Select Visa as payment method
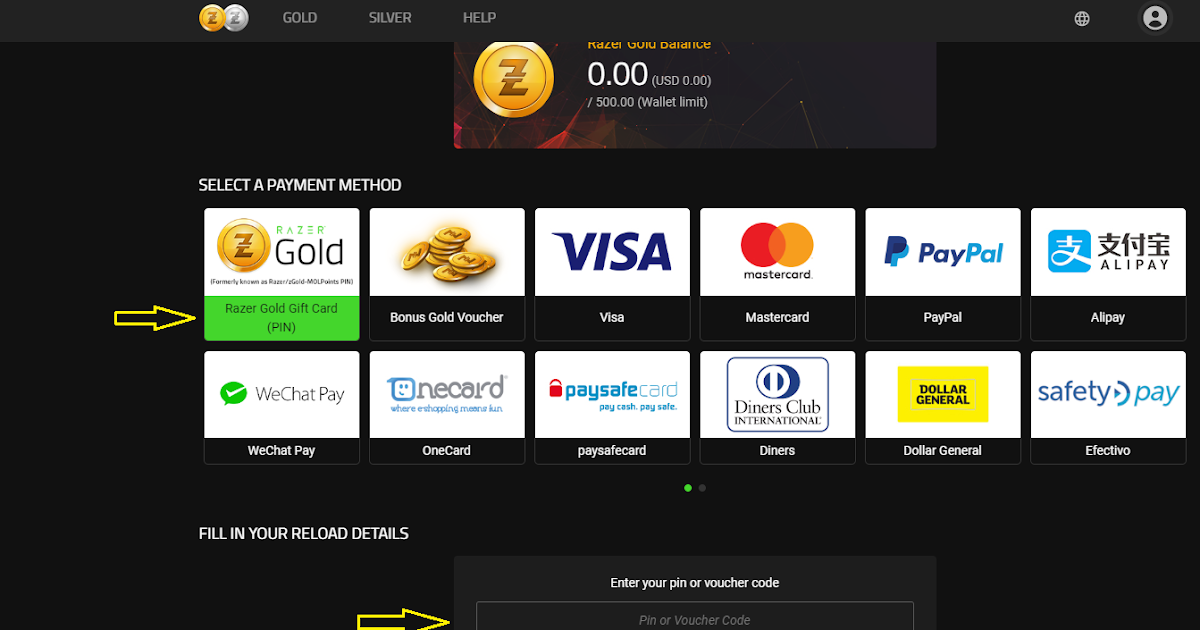 (612, 274)
